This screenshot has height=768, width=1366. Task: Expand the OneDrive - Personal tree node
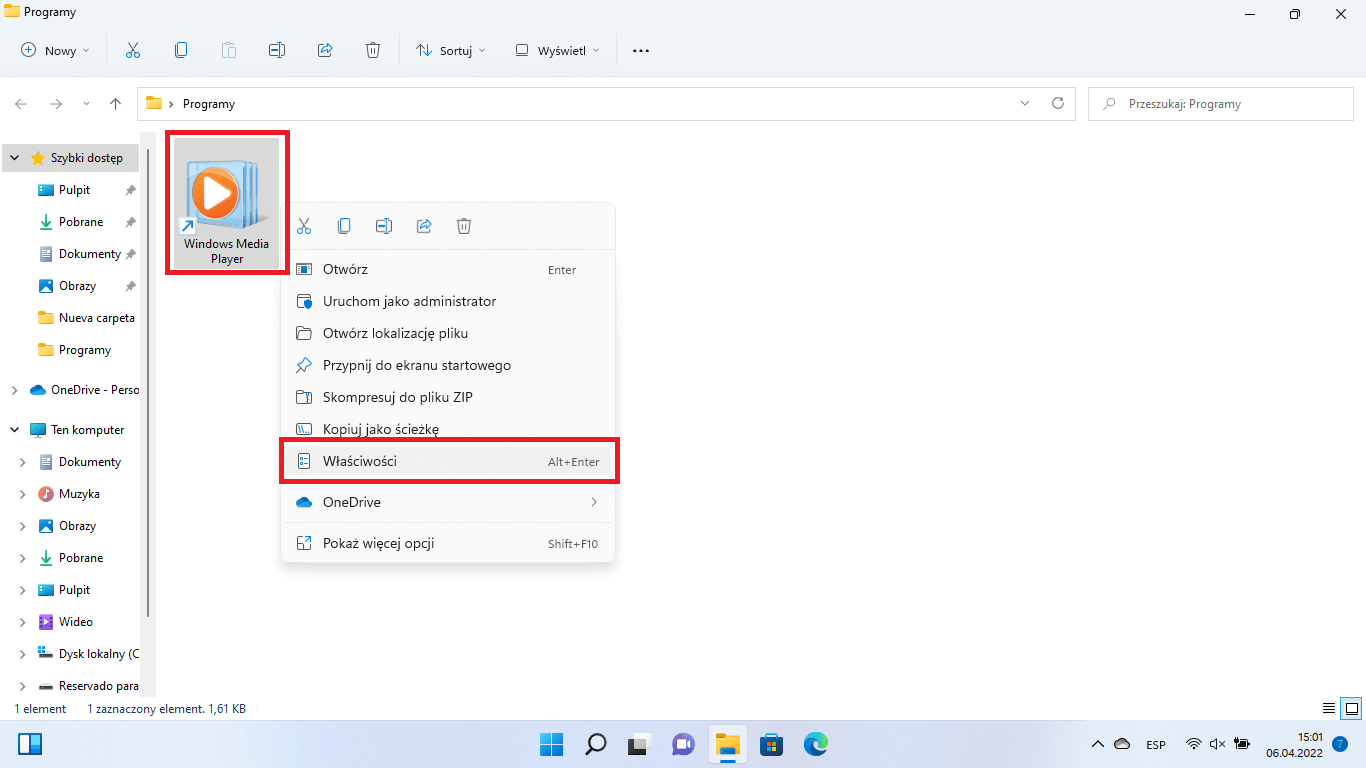15,390
